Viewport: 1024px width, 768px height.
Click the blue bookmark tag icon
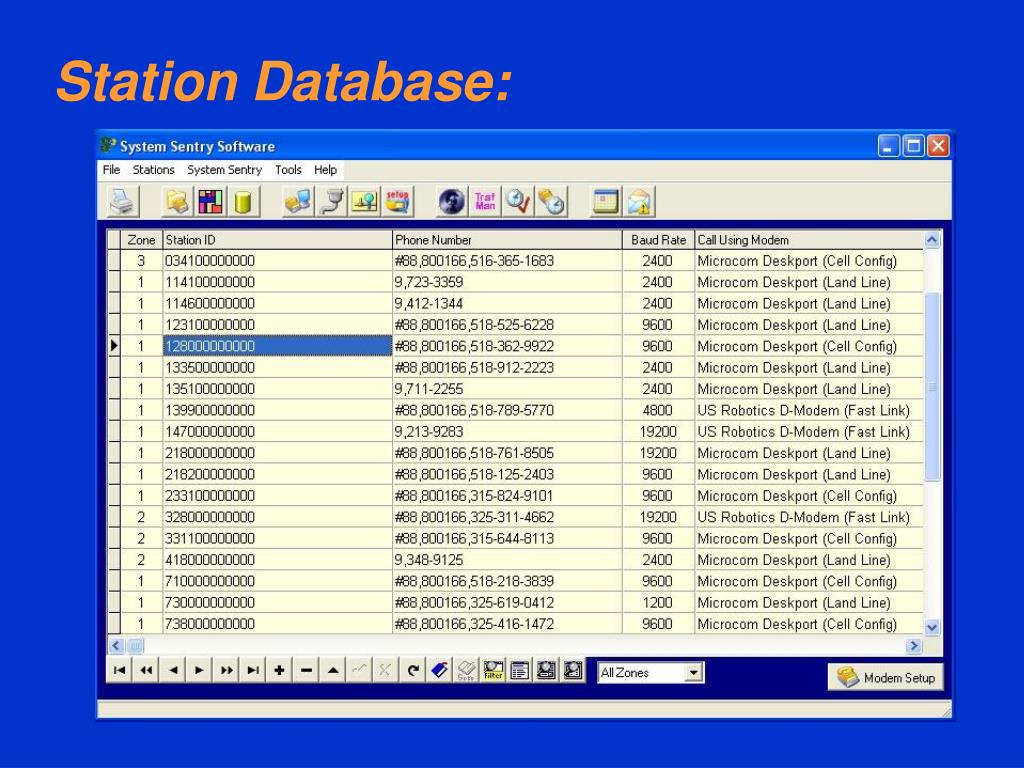(440, 670)
